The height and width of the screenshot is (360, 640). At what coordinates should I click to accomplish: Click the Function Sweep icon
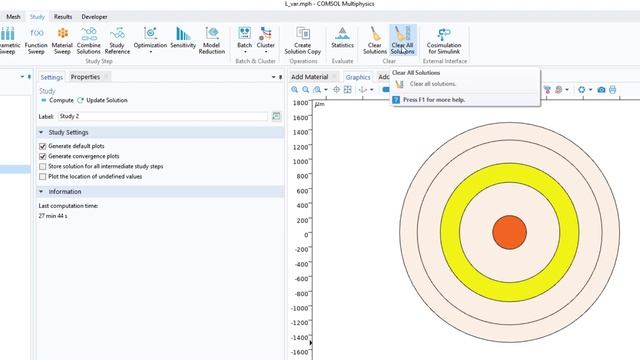click(36, 33)
